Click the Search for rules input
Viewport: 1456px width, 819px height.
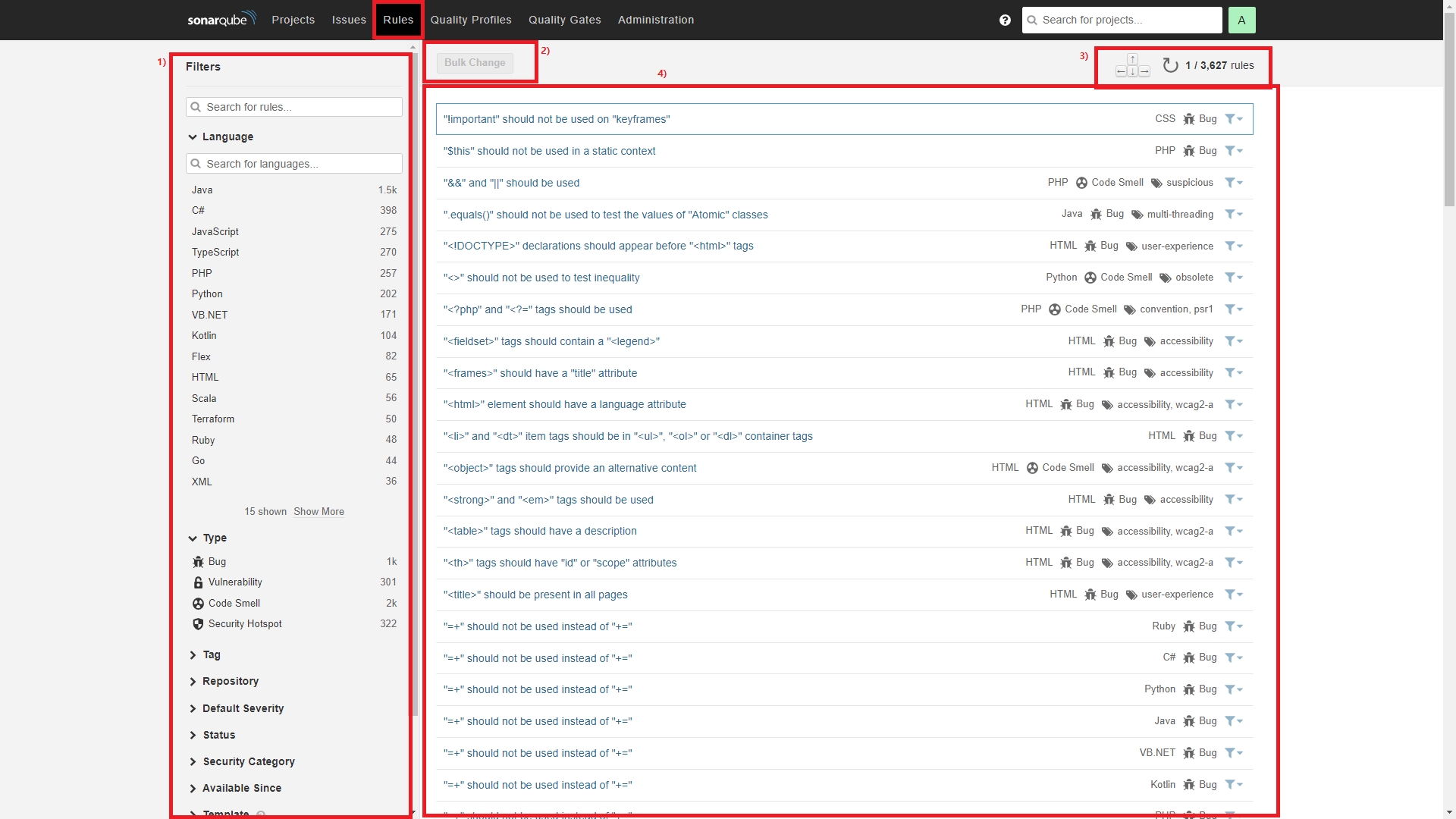tap(294, 108)
